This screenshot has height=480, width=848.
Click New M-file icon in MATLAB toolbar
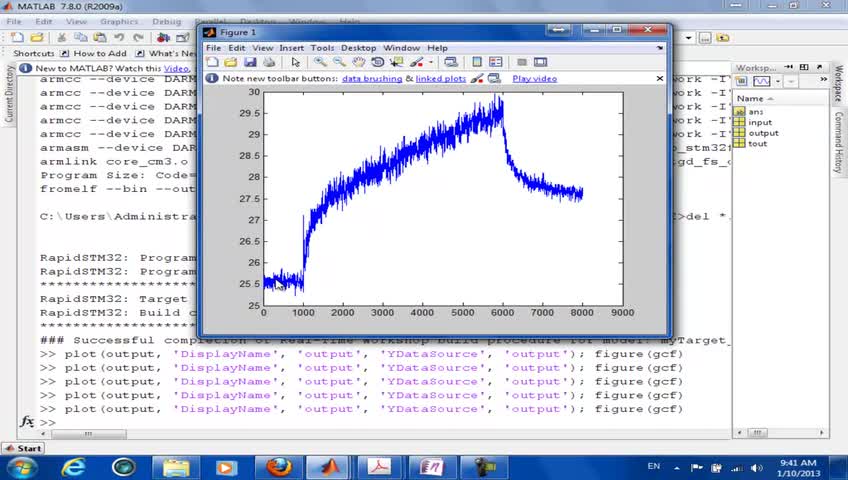(17, 38)
